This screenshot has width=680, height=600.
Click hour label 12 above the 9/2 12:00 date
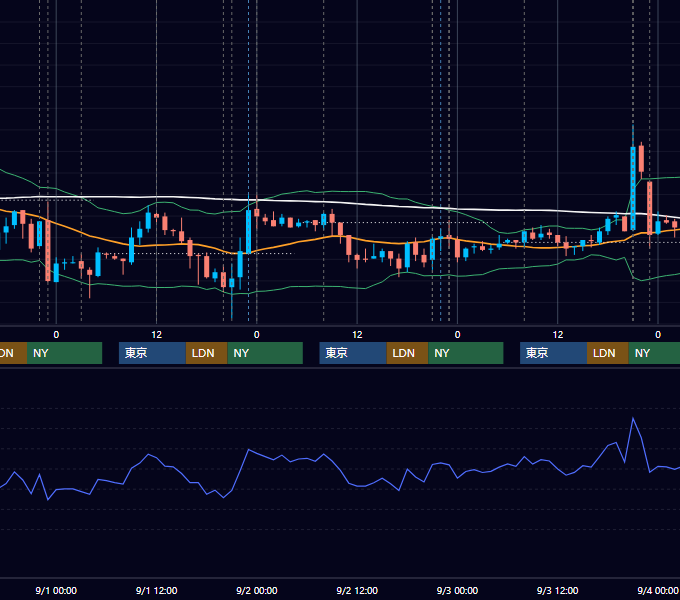[x=357, y=335]
